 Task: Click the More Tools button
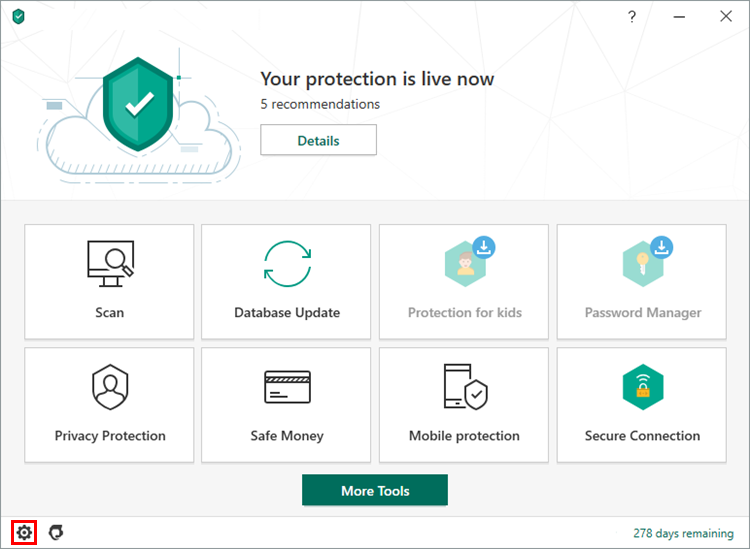(375, 490)
